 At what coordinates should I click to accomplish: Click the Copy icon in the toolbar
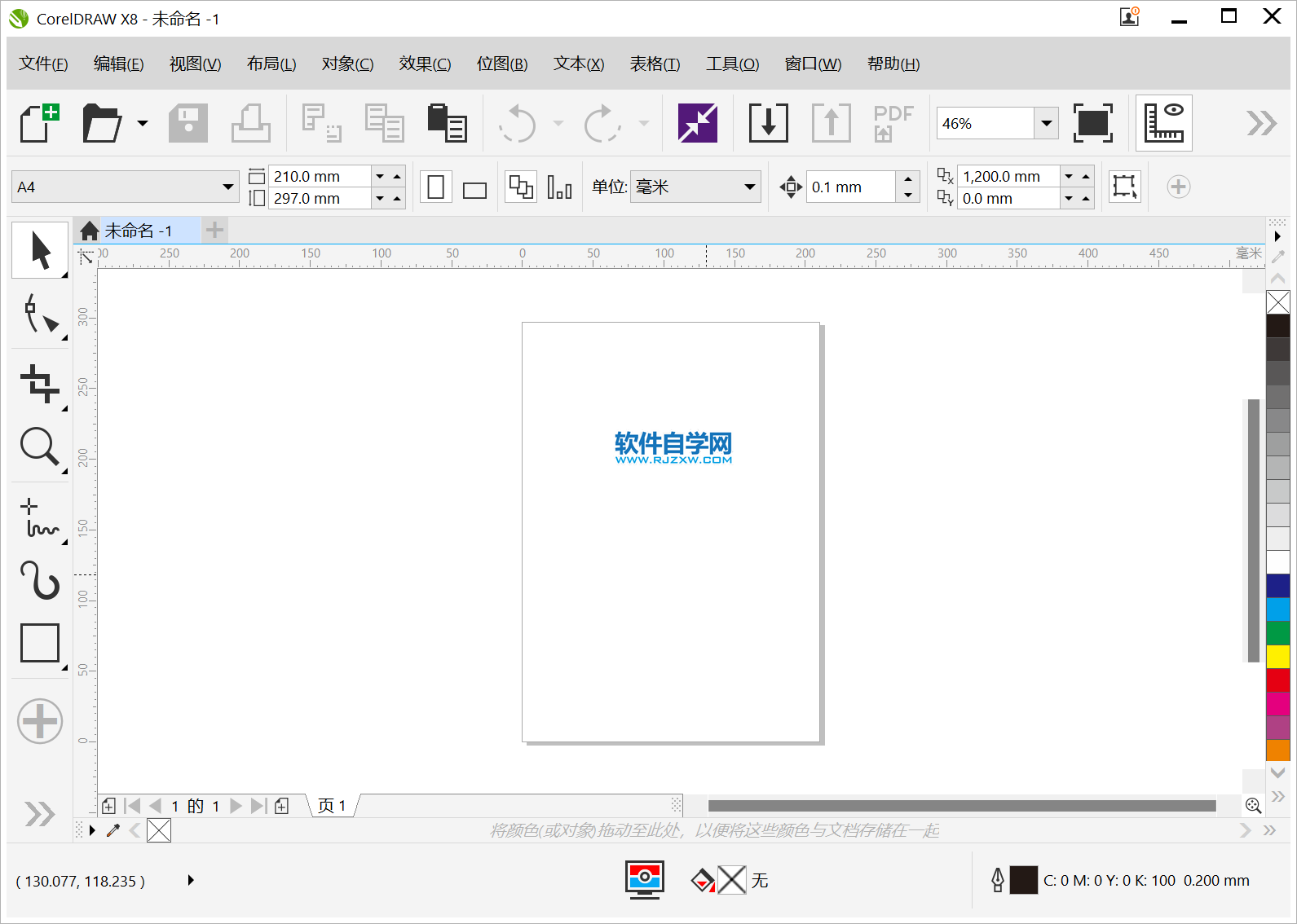(x=384, y=123)
